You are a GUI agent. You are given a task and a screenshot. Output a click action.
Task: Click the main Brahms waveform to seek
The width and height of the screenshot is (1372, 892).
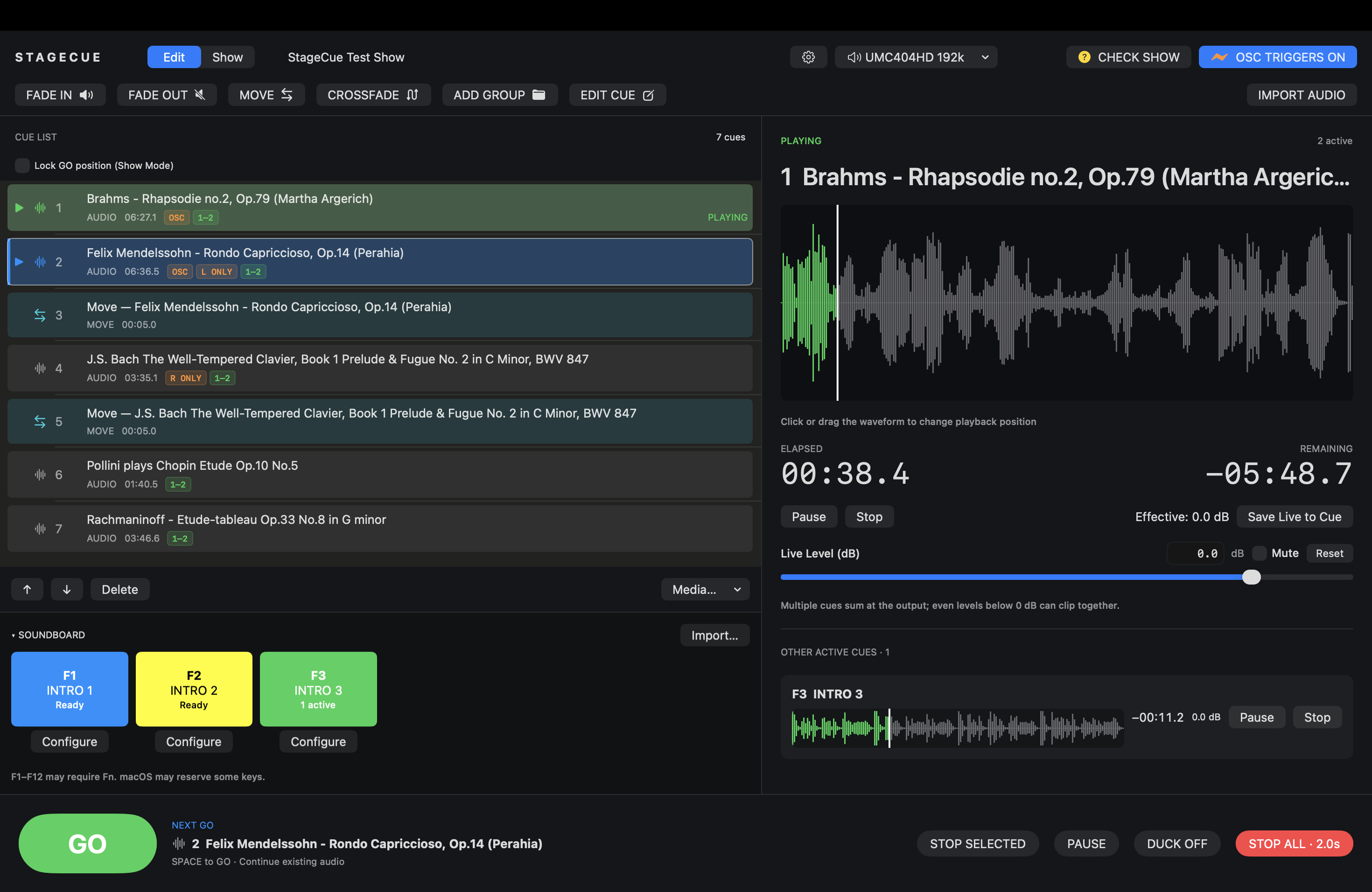1066,302
